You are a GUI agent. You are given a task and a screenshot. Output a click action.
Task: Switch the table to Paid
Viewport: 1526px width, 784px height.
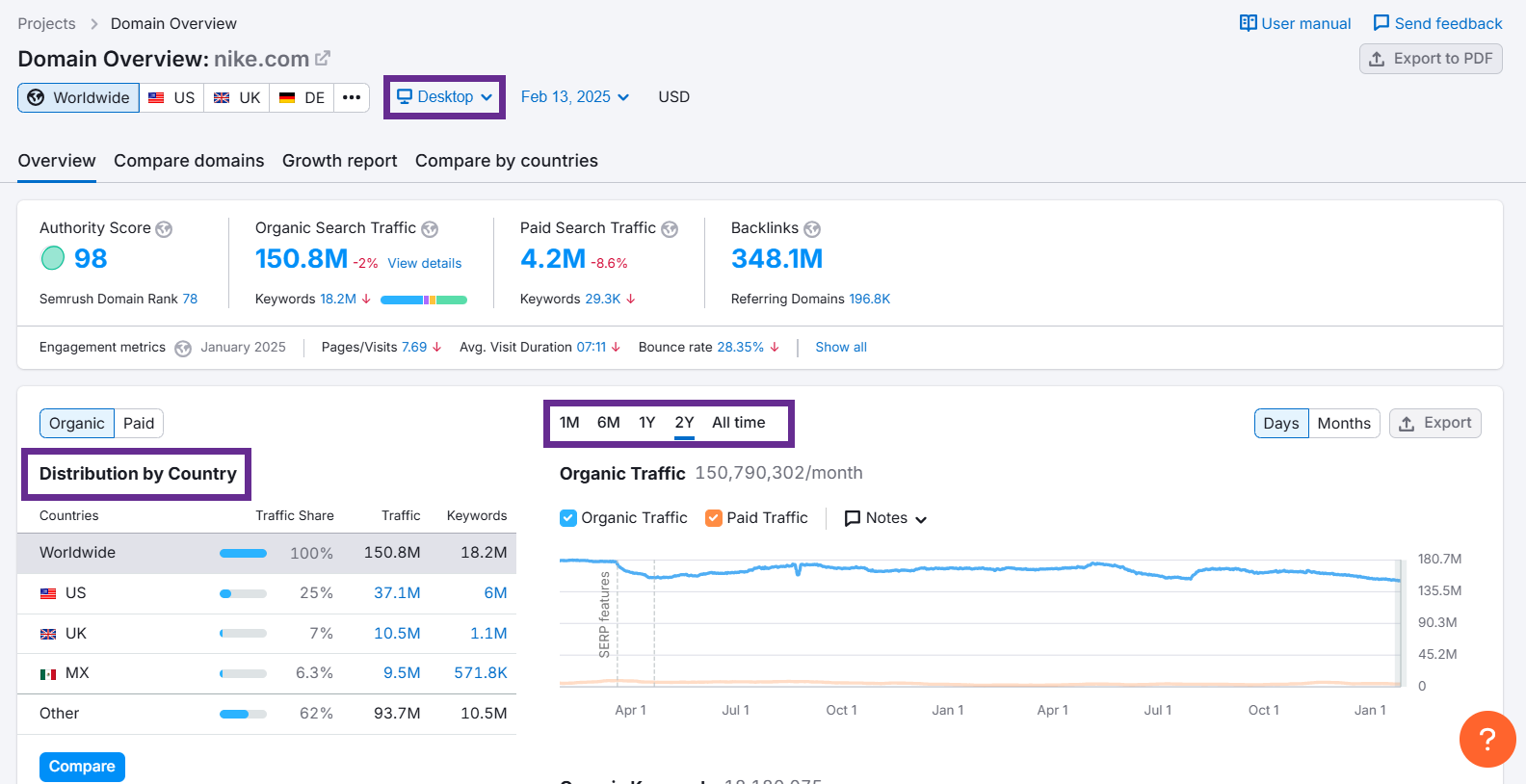click(139, 424)
